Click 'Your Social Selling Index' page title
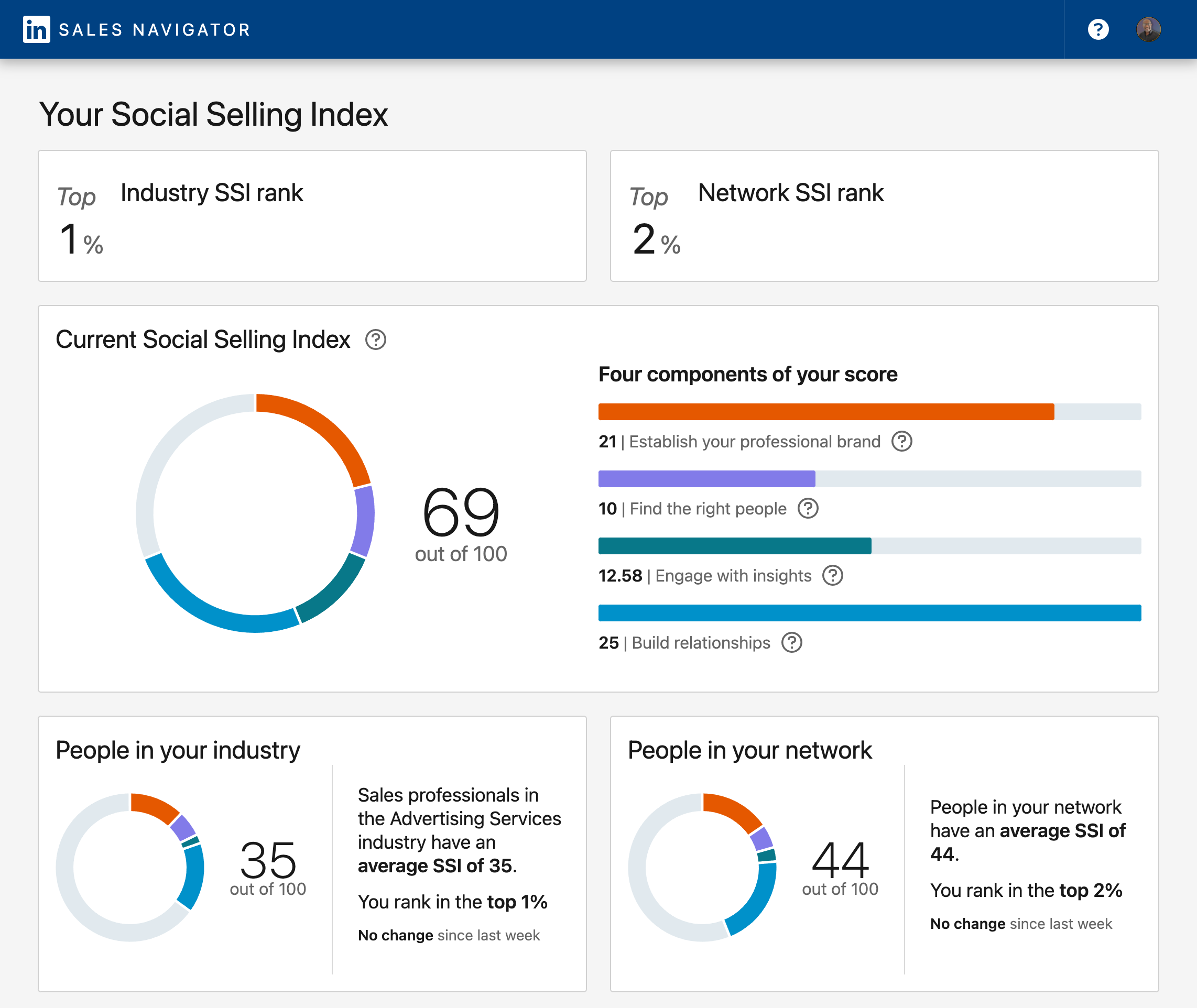 tap(214, 114)
